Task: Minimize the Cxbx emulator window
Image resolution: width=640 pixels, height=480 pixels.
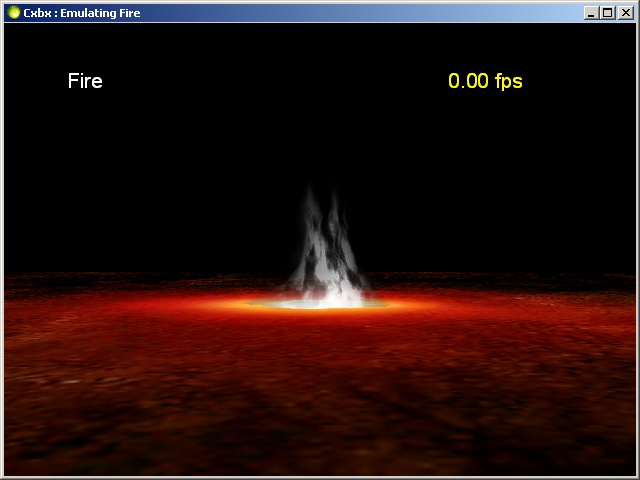Action: [x=591, y=13]
